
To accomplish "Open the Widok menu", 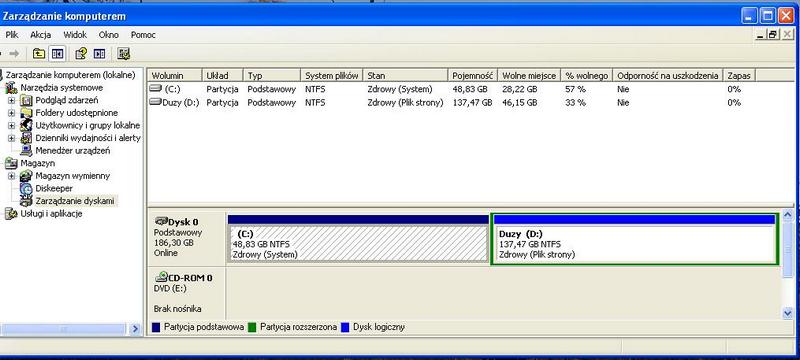I will (x=75, y=35).
